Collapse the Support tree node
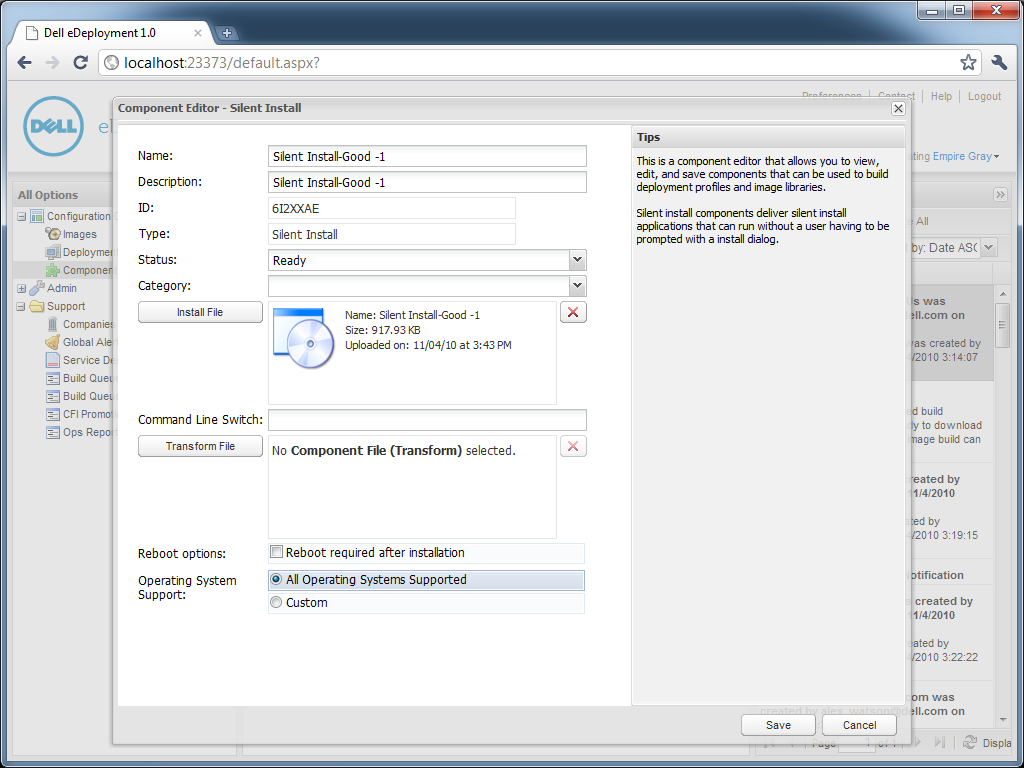This screenshot has height=768, width=1024. coord(22,306)
